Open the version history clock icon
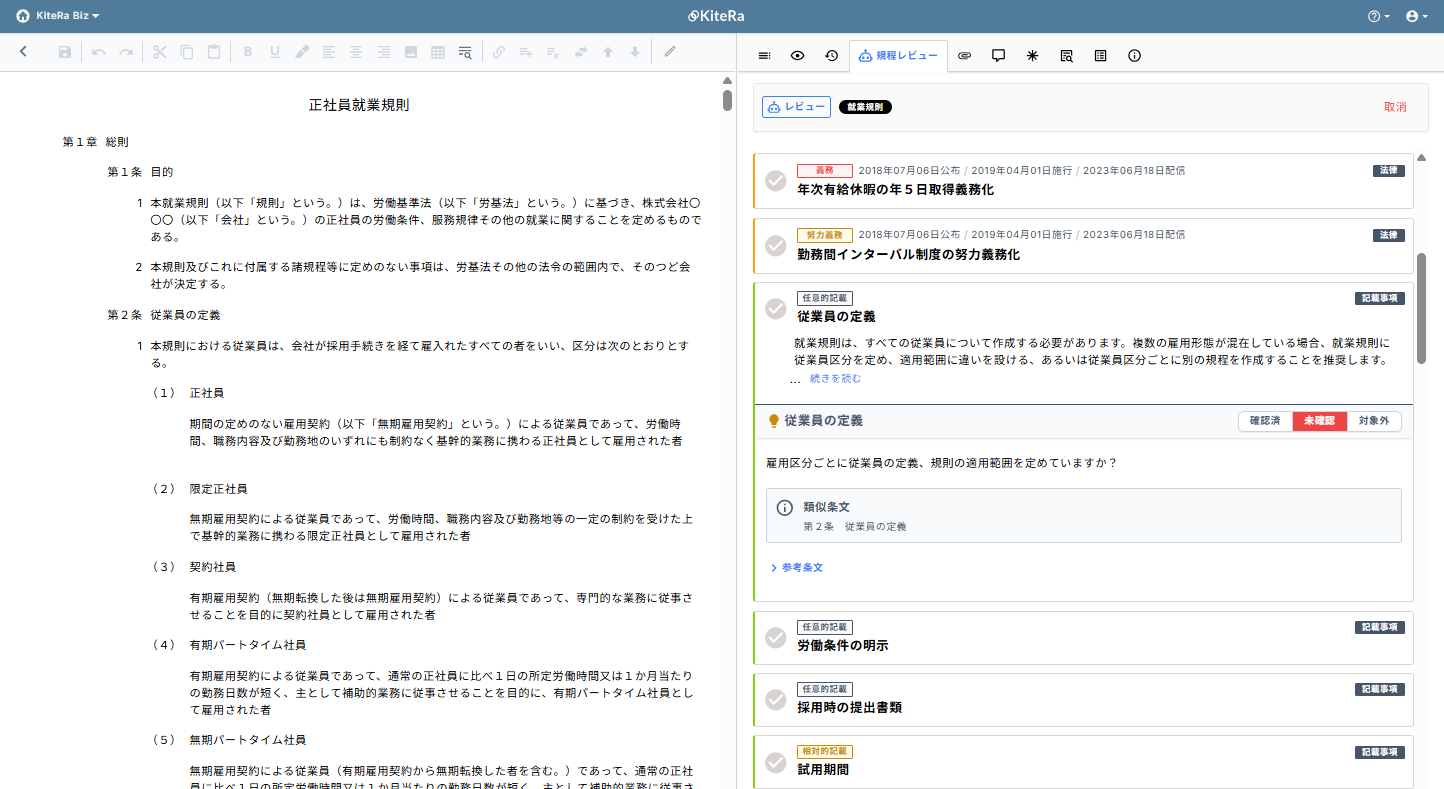Image resolution: width=1444 pixels, height=789 pixels. click(831, 56)
